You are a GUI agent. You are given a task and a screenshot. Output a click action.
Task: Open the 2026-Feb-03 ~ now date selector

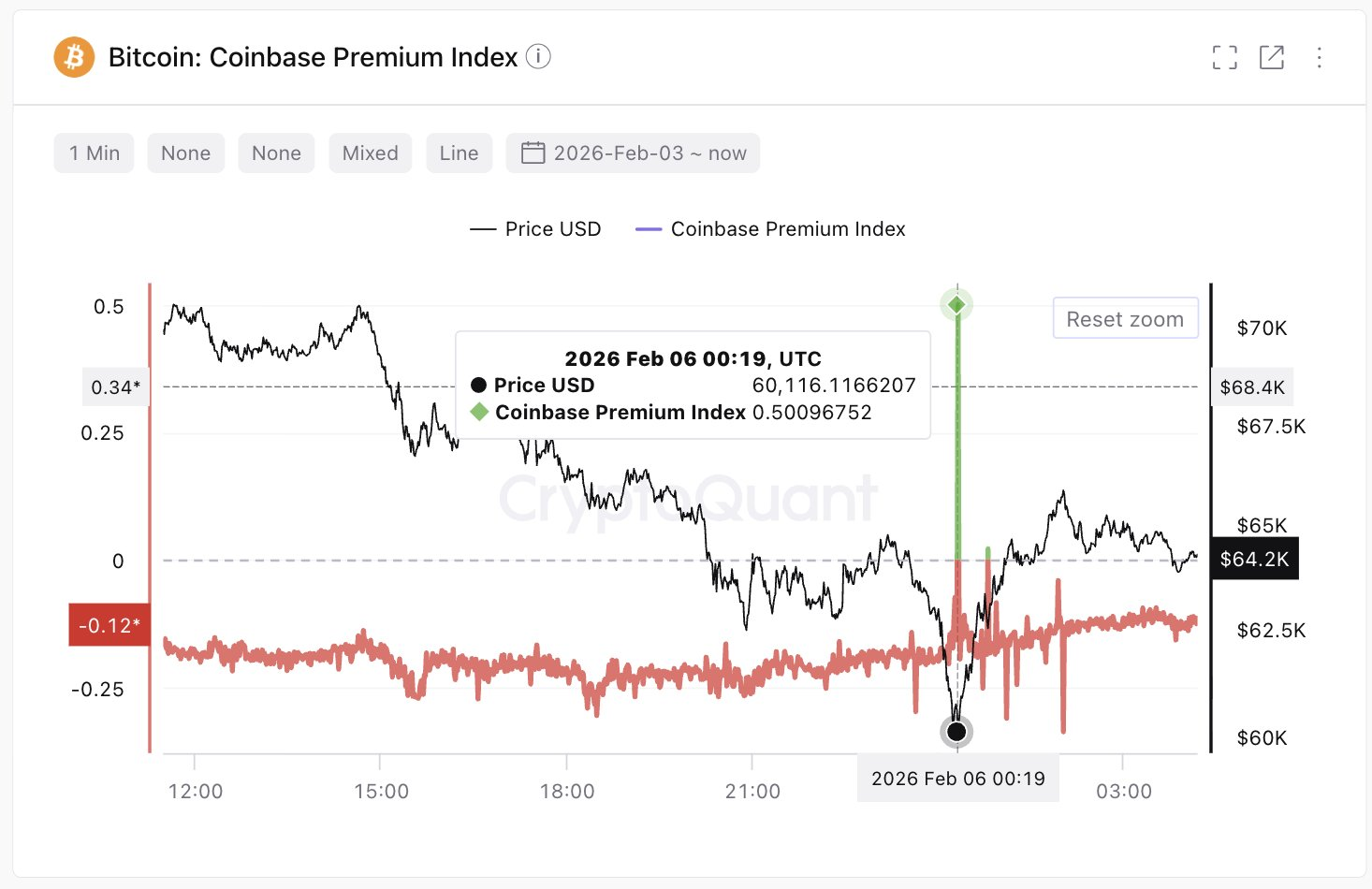click(633, 153)
